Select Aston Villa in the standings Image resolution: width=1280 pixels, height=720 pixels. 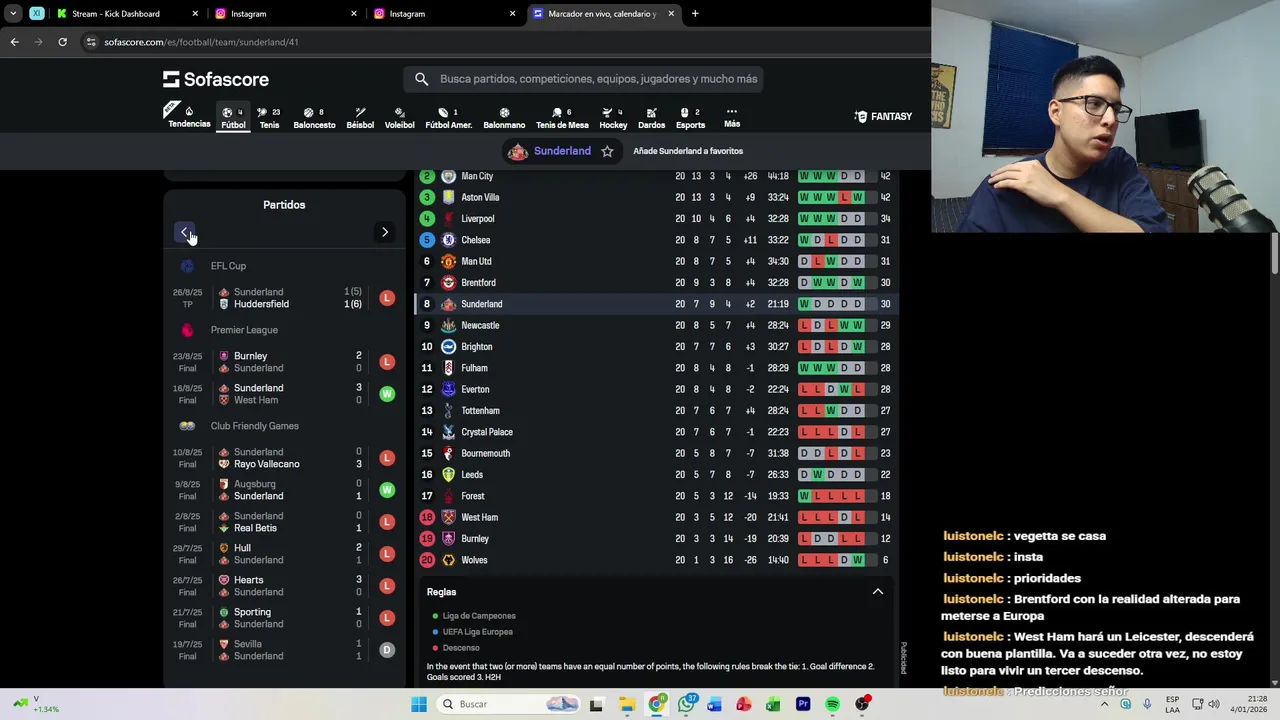pos(656,198)
